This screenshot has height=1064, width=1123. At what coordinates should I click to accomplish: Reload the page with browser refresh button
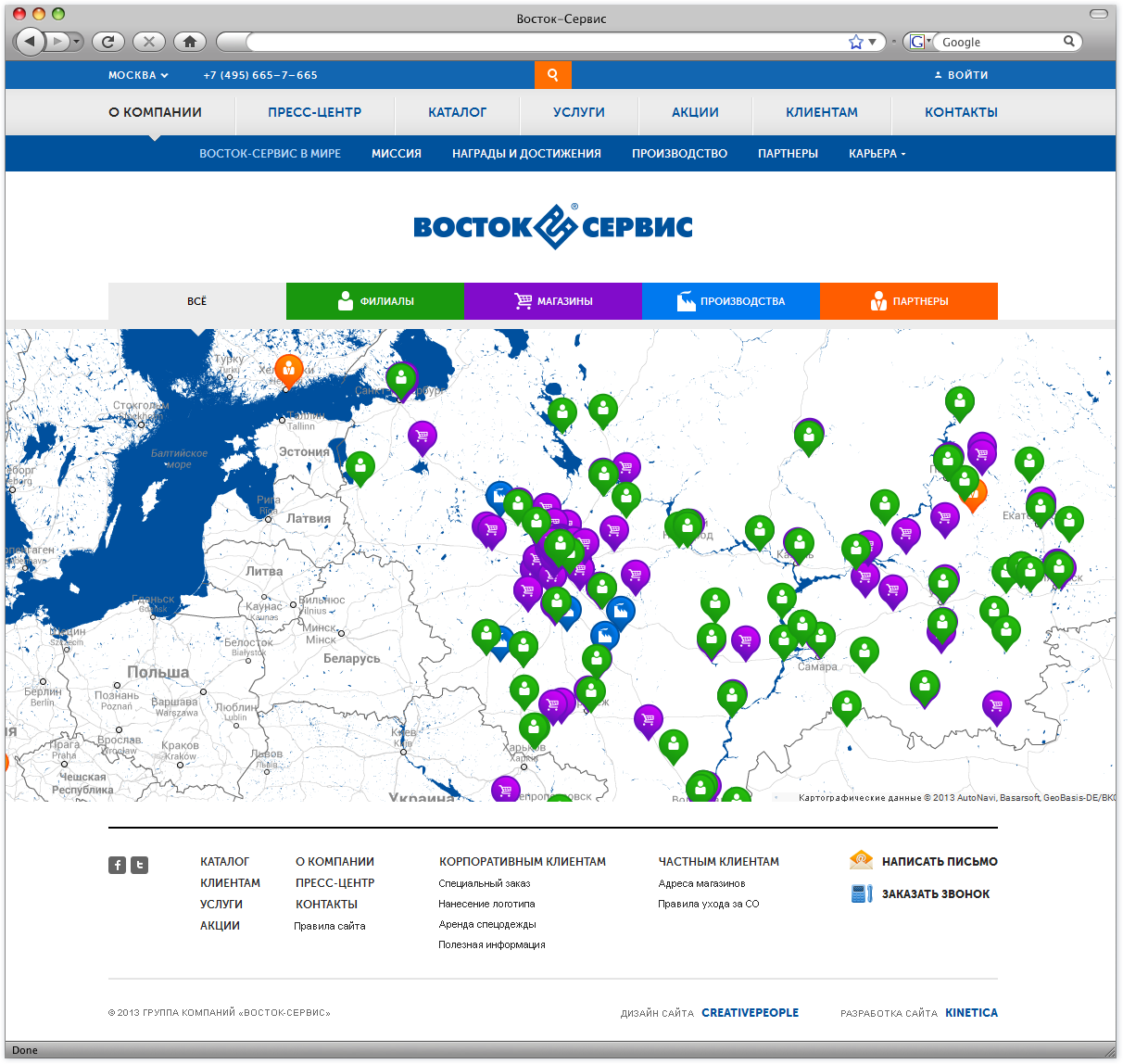tap(108, 42)
